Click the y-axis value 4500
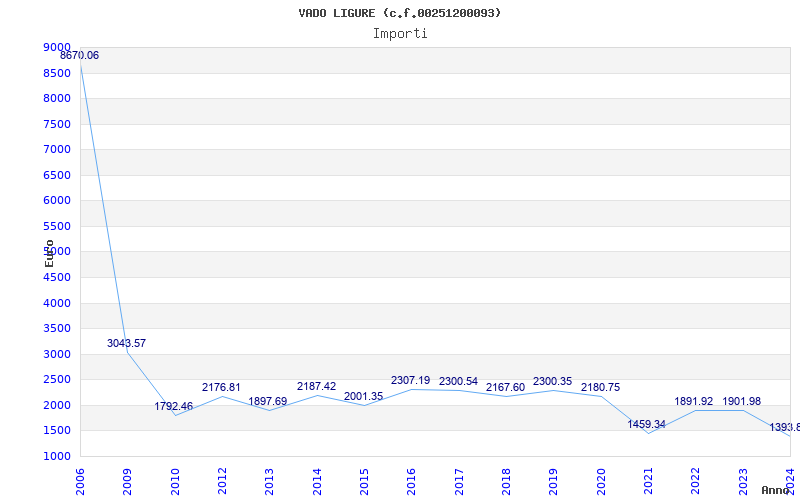The image size is (800, 500). tap(57, 278)
